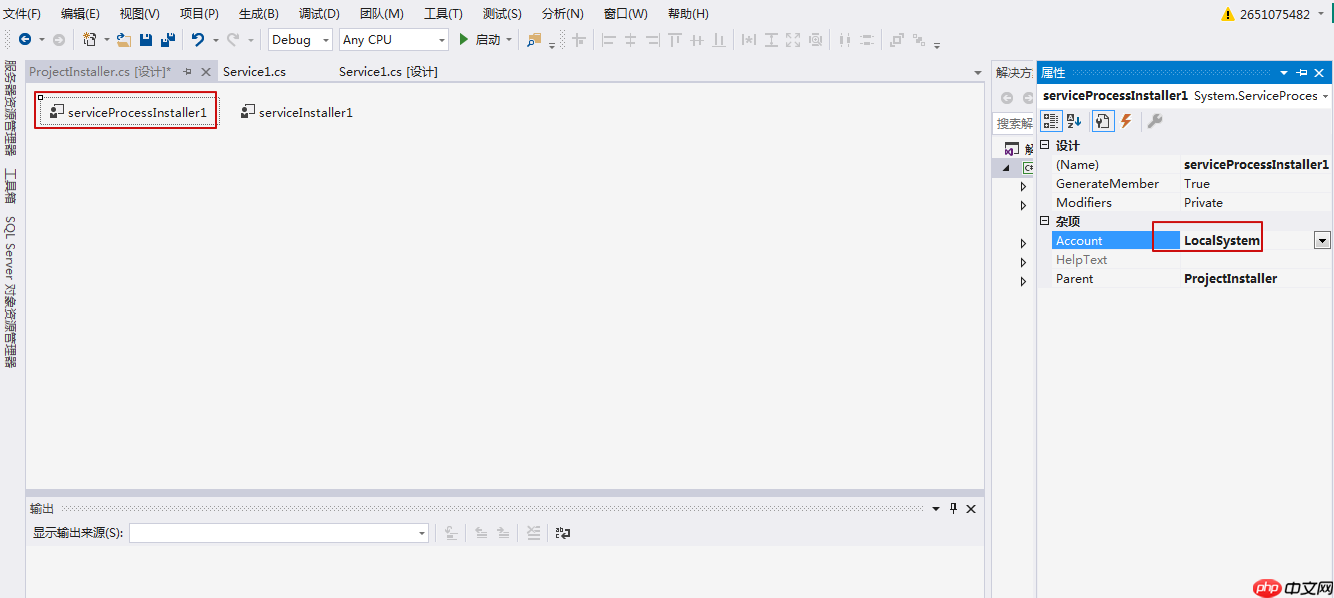Sort properties alphabetically
1334x598 pixels.
click(x=1074, y=121)
